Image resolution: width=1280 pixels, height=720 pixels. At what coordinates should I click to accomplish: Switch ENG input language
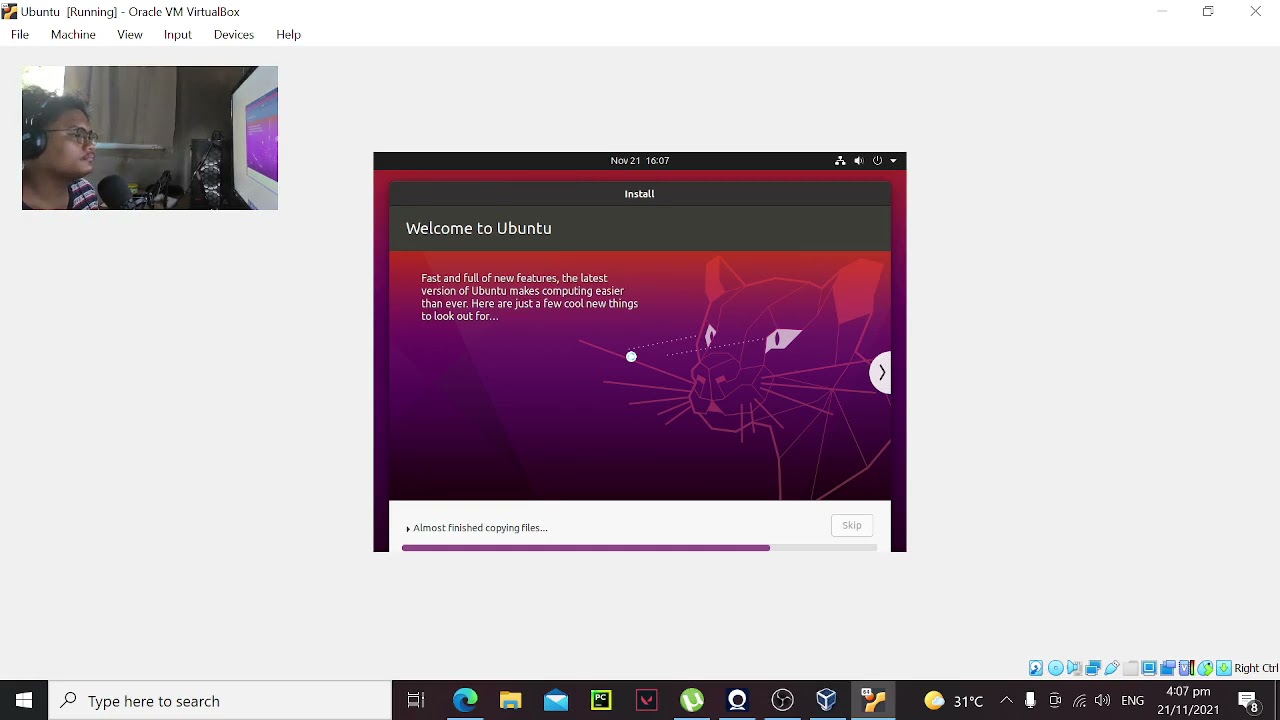1132,701
